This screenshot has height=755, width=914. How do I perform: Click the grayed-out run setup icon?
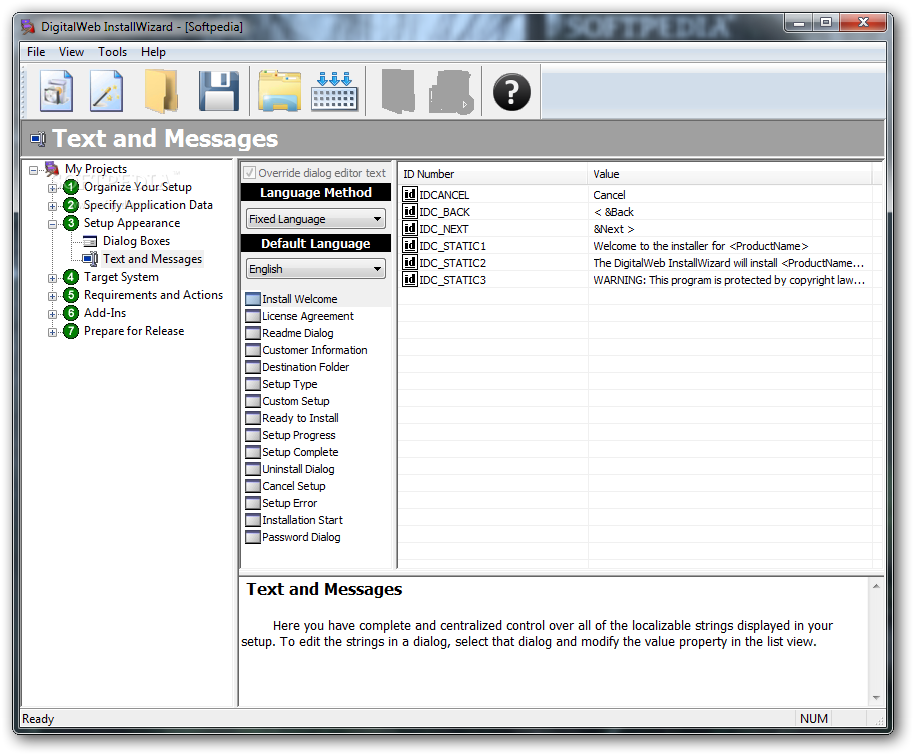[x=451, y=92]
